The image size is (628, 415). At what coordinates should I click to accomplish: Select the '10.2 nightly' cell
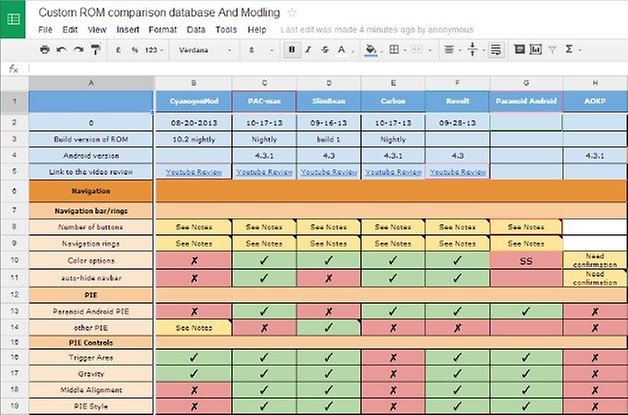point(194,139)
